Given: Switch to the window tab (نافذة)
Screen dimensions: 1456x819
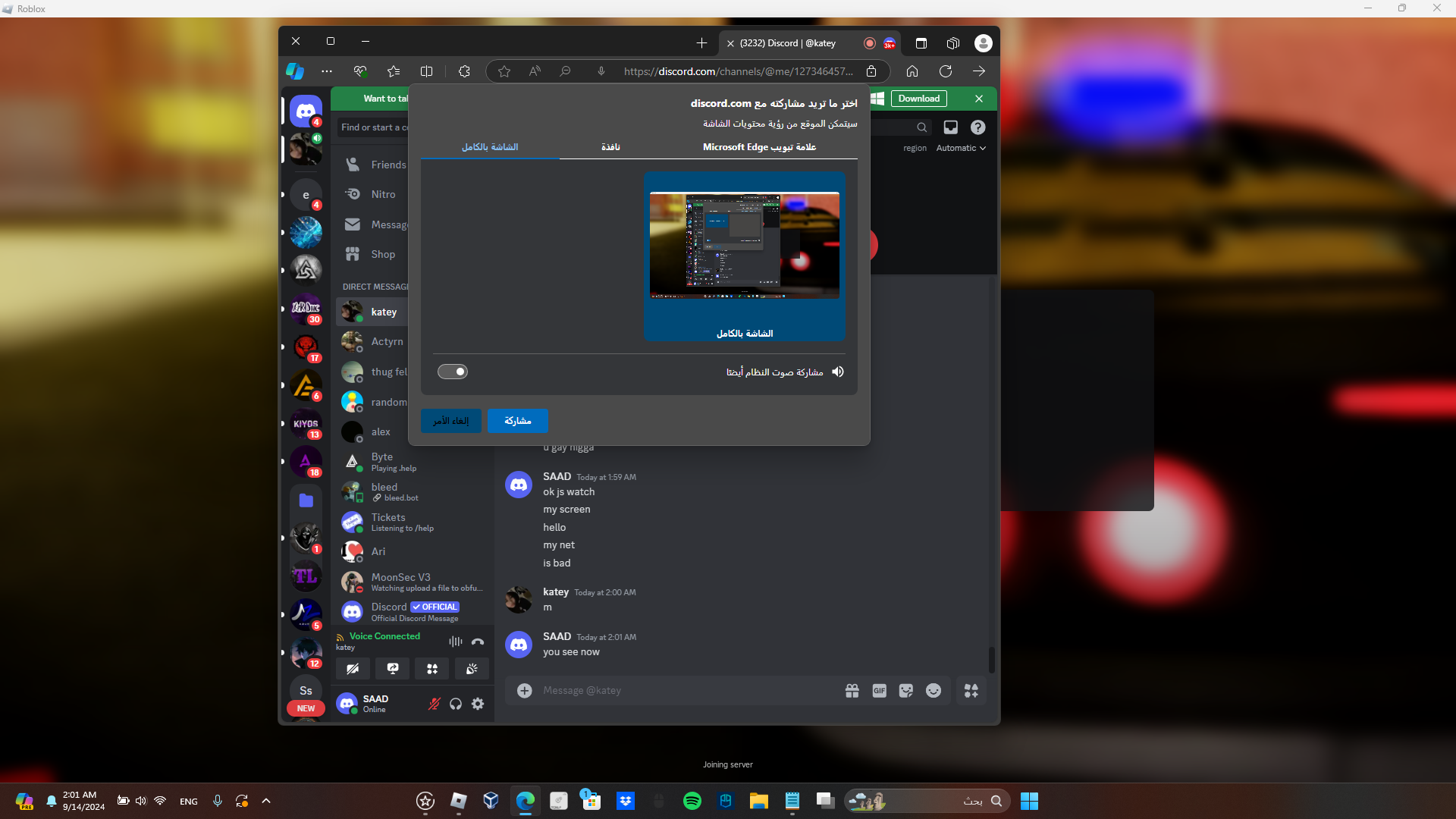Looking at the screenshot, I should [x=610, y=146].
